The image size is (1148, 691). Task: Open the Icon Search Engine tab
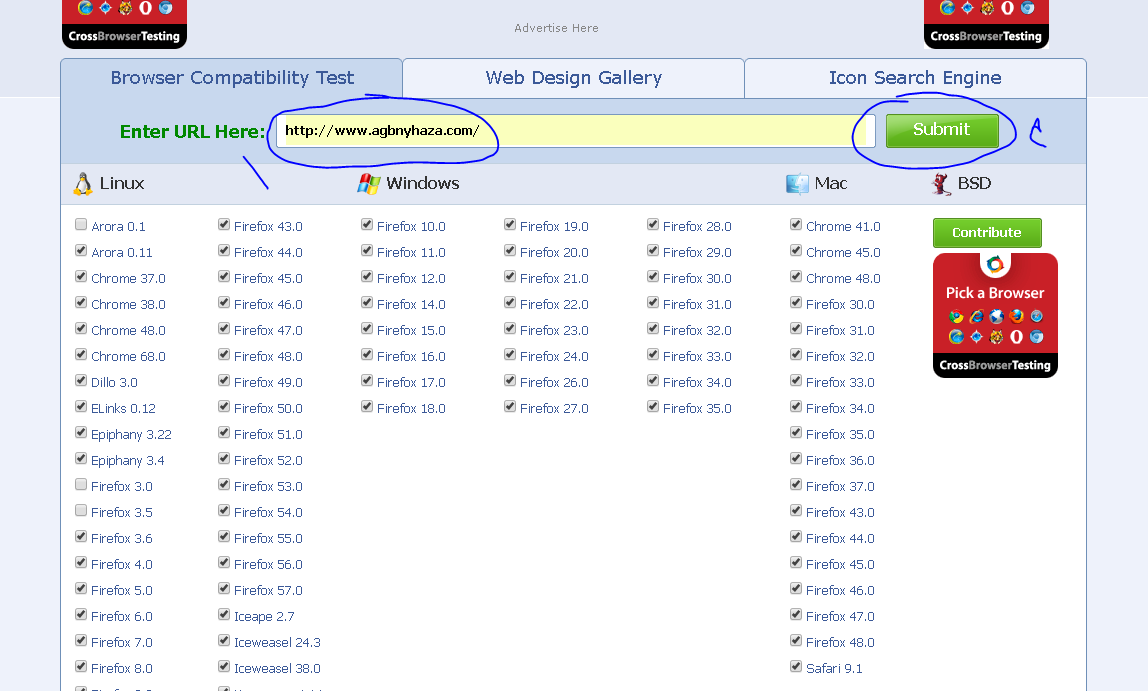(915, 78)
